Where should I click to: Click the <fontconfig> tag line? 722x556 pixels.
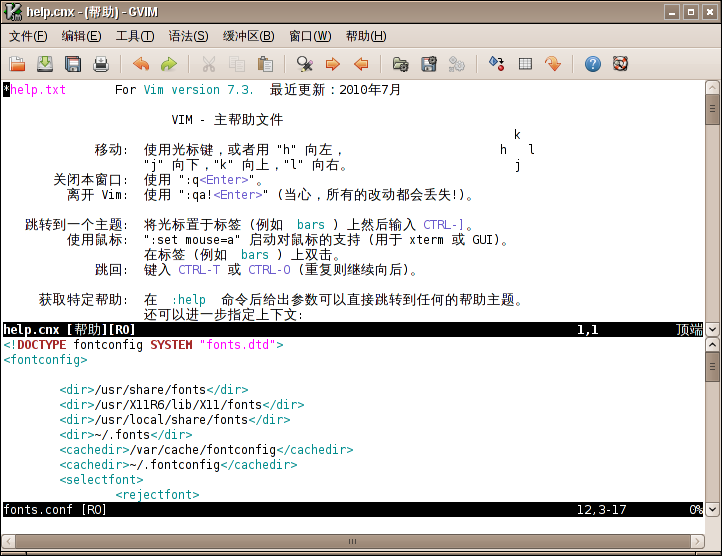point(45,360)
